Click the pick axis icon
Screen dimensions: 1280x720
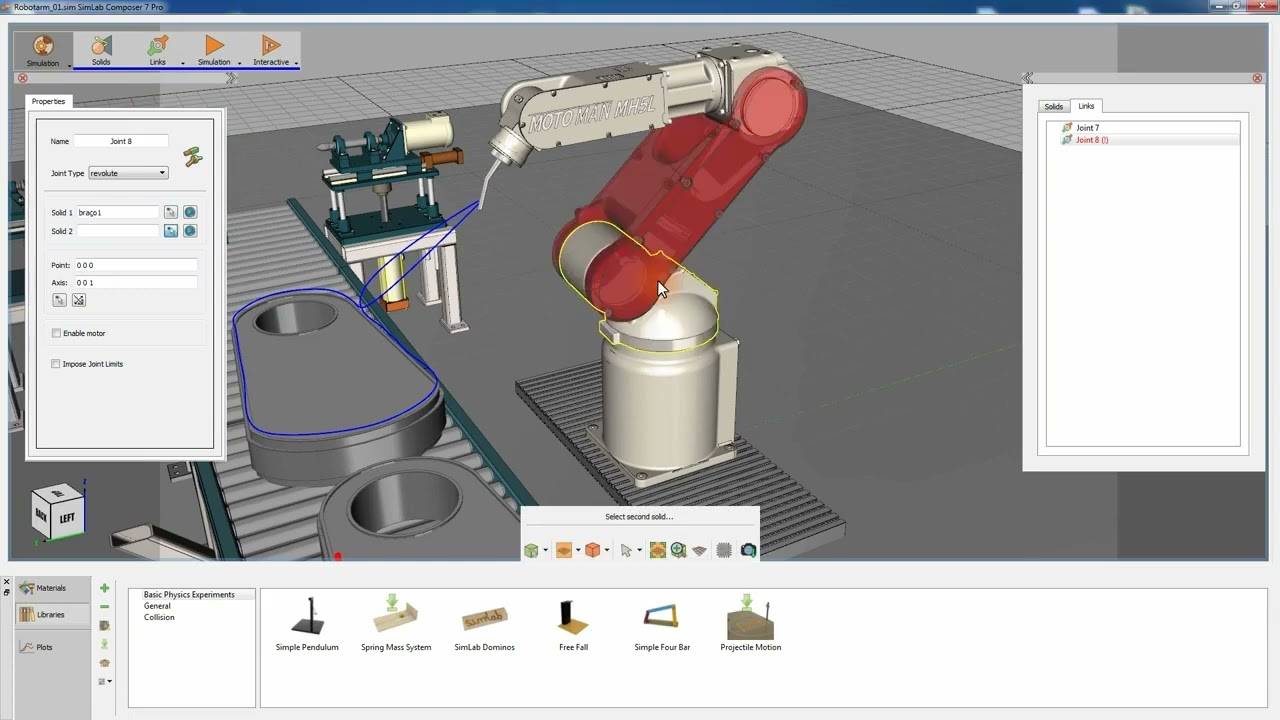tap(79, 300)
